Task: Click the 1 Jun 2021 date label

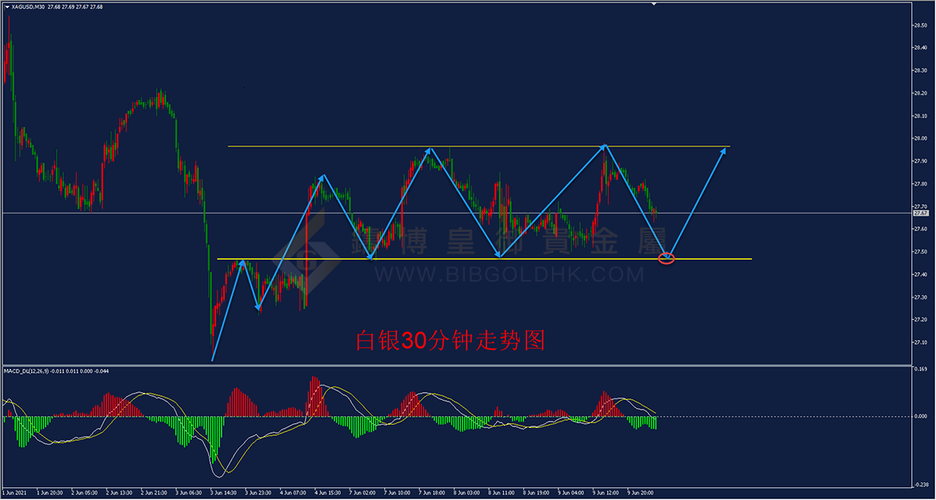Action: coord(17,493)
